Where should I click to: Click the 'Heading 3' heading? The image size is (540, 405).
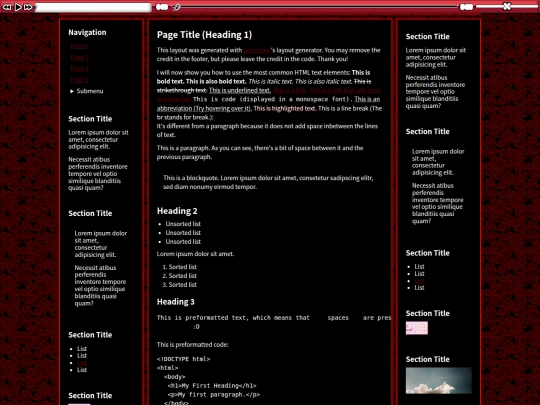coord(176,302)
